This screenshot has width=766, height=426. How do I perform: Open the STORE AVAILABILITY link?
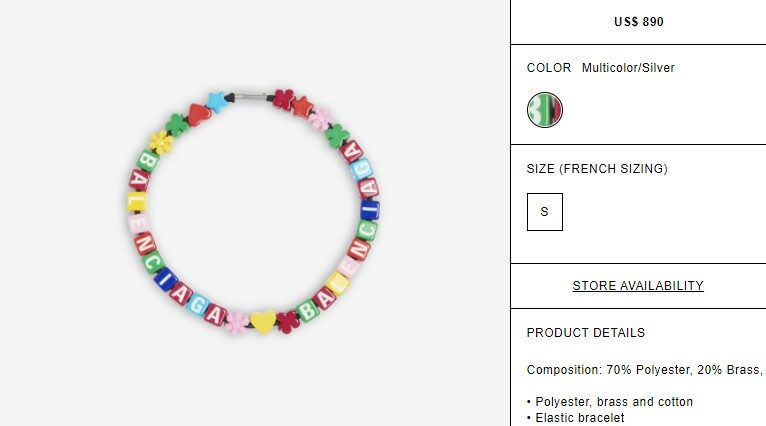coord(638,286)
